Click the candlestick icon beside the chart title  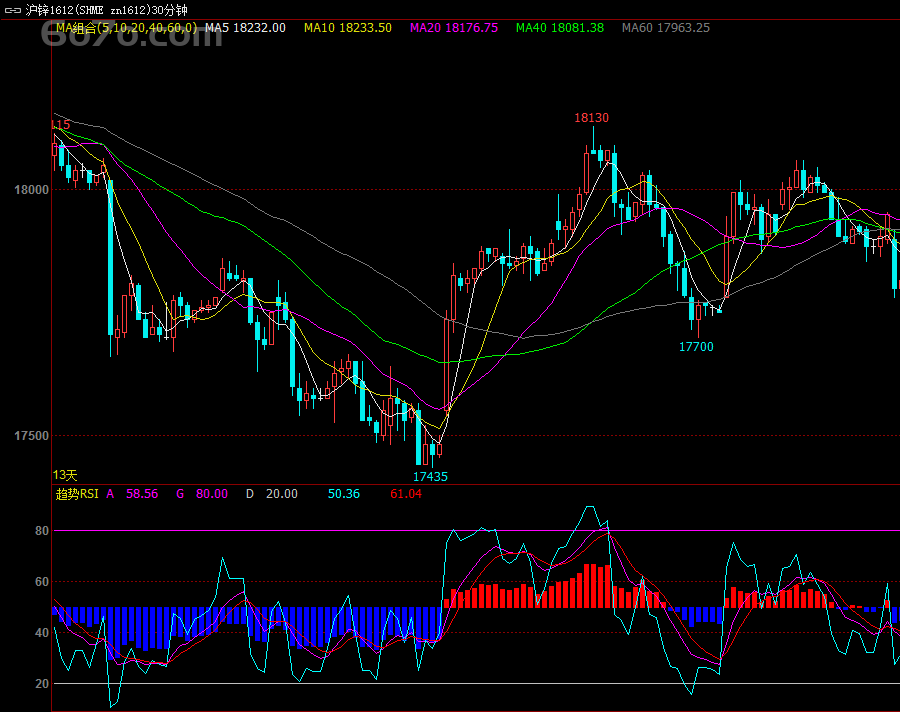(12, 10)
